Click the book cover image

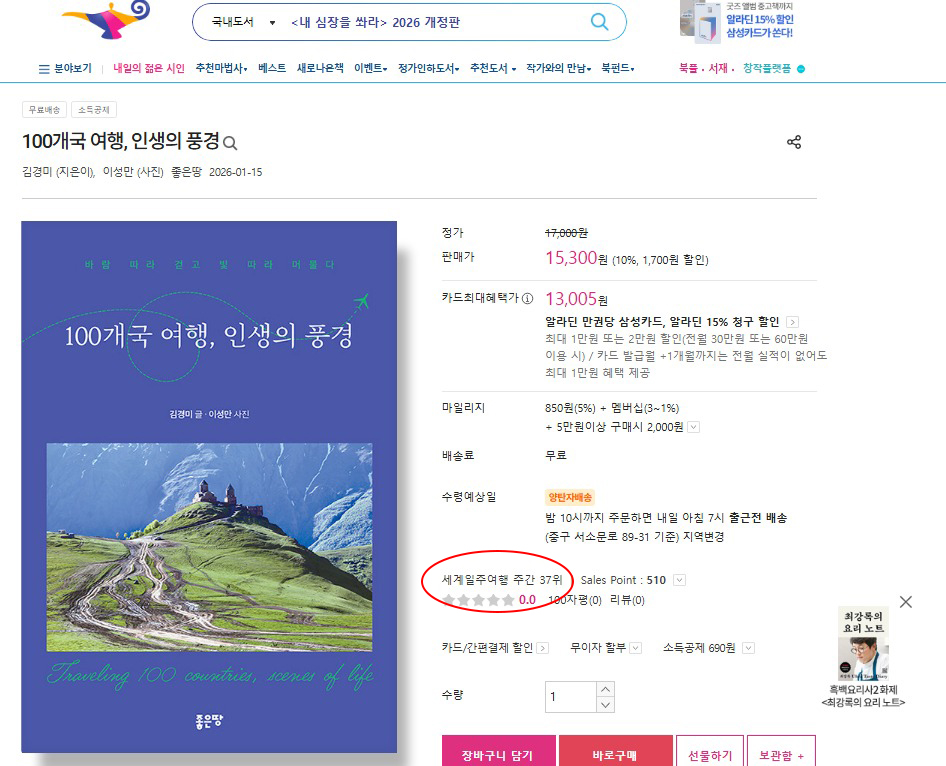coord(209,486)
